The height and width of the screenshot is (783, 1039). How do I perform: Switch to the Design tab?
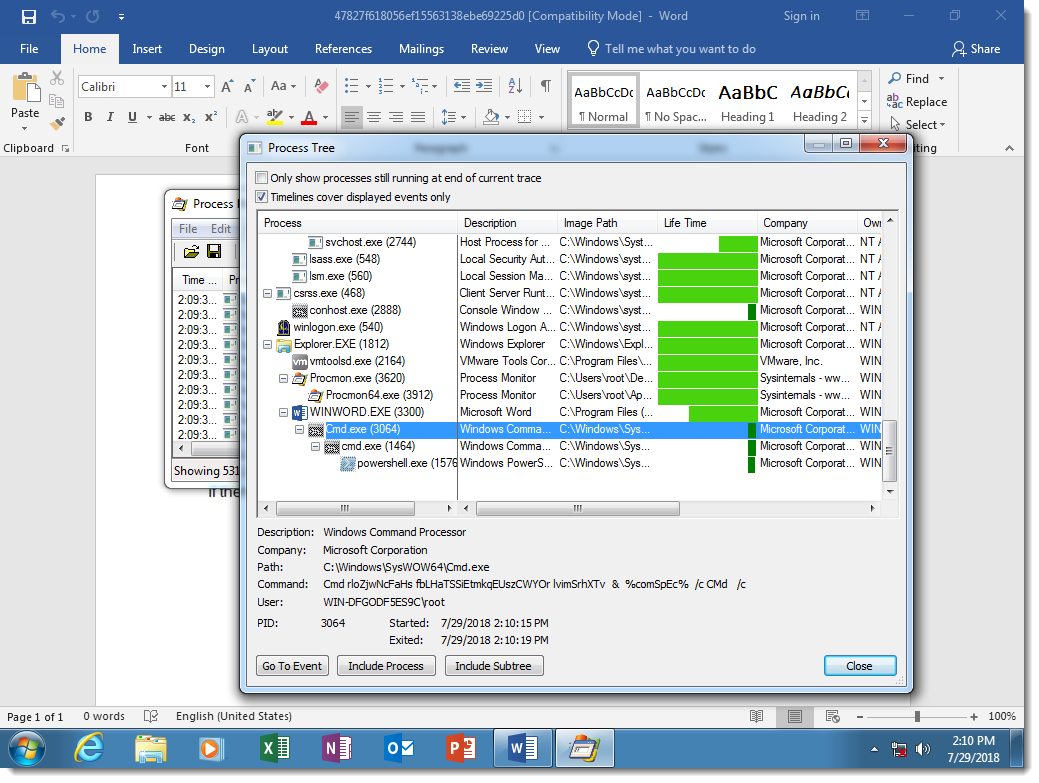pyautogui.click(x=207, y=49)
